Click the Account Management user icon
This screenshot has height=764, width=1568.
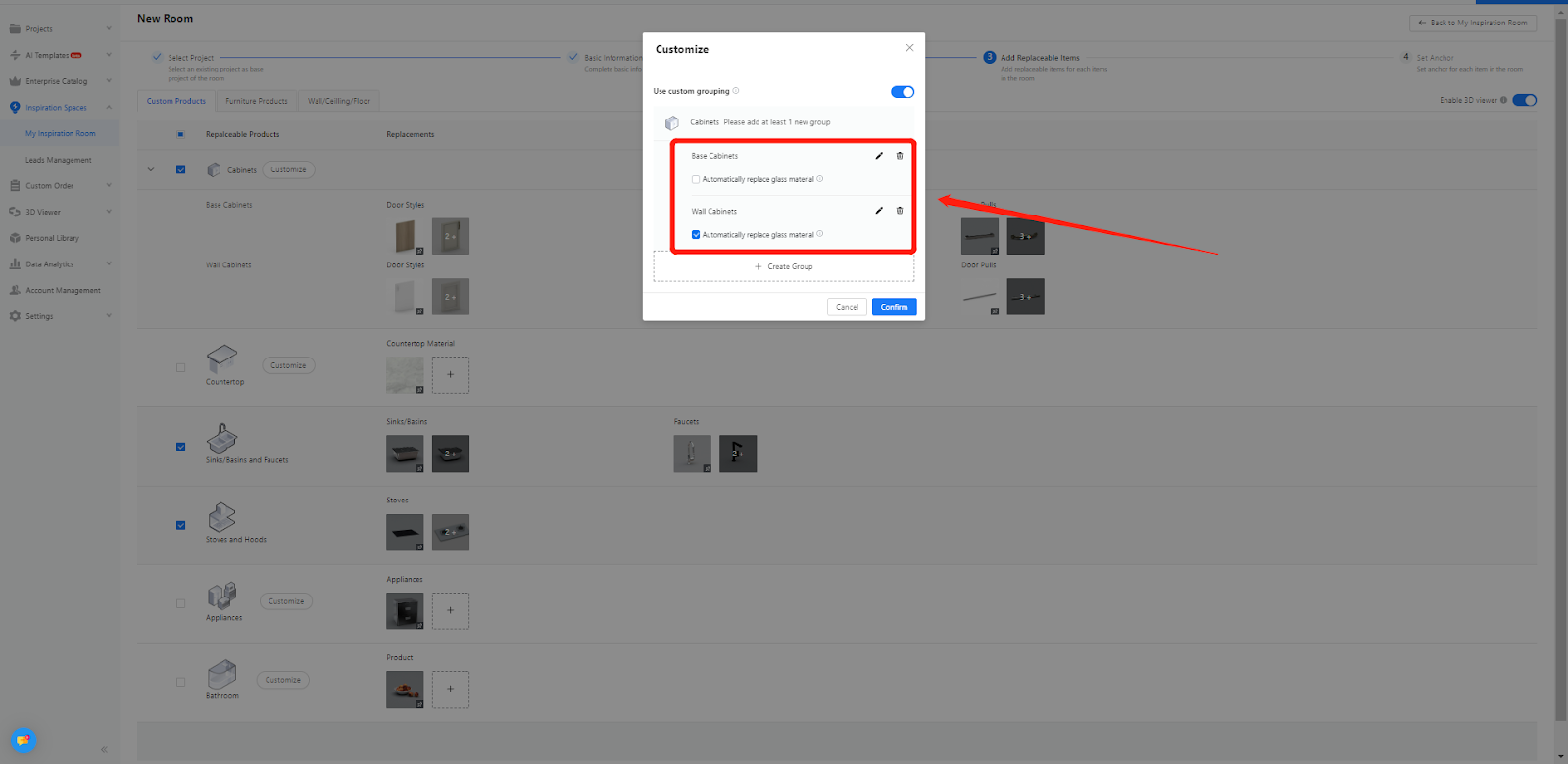(15, 290)
